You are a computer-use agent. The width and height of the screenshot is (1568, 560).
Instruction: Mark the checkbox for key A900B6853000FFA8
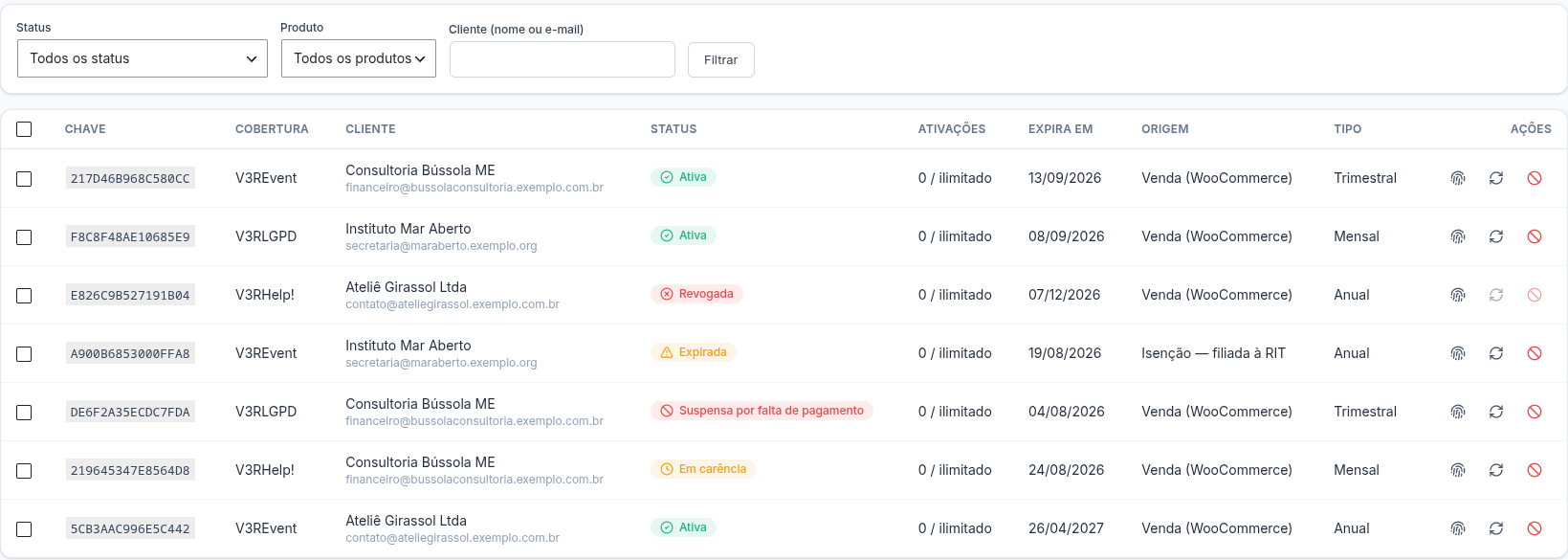pyautogui.click(x=24, y=354)
